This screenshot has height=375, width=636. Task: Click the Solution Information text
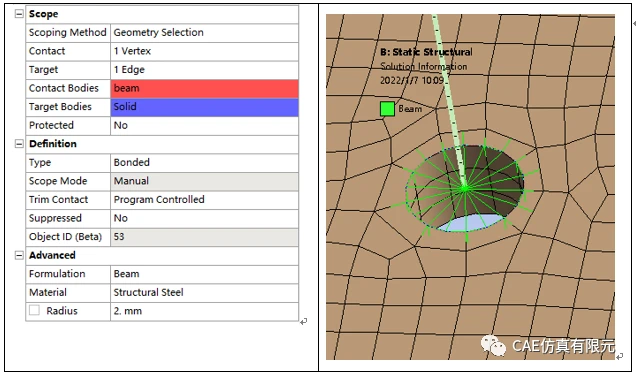(x=423, y=66)
